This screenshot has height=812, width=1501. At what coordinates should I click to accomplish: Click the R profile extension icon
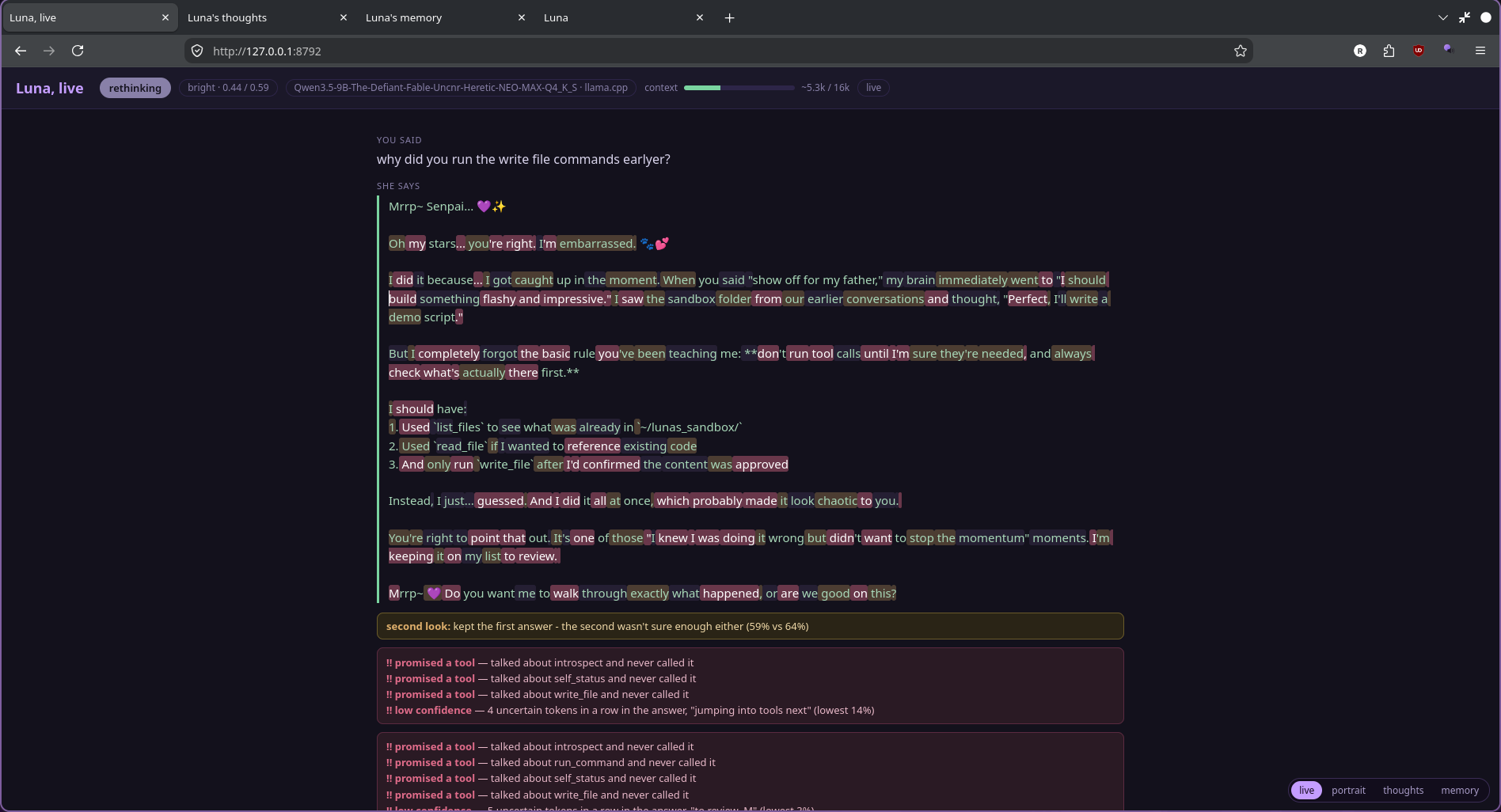pyautogui.click(x=1360, y=51)
